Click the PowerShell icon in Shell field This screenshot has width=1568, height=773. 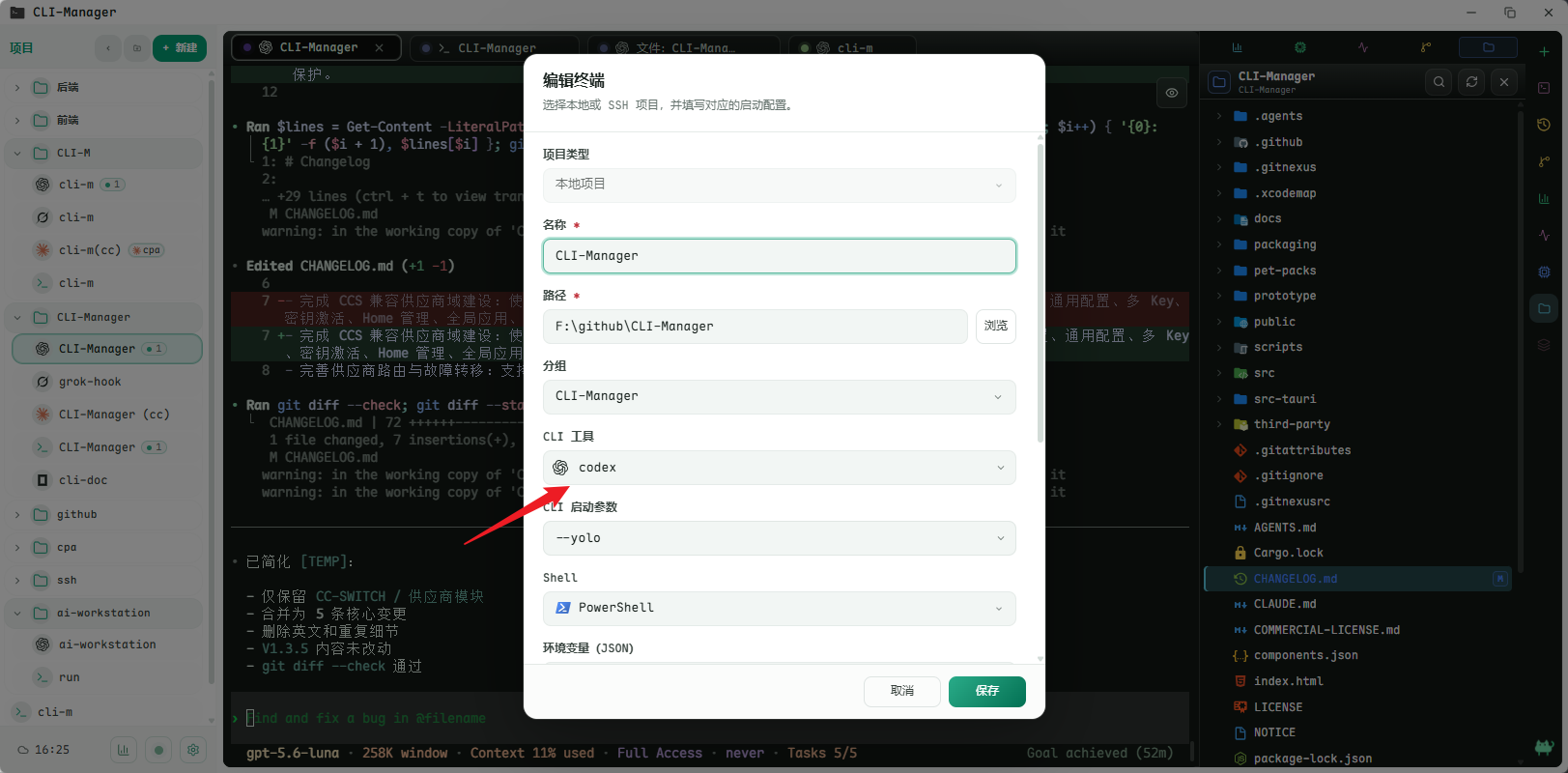(563, 608)
